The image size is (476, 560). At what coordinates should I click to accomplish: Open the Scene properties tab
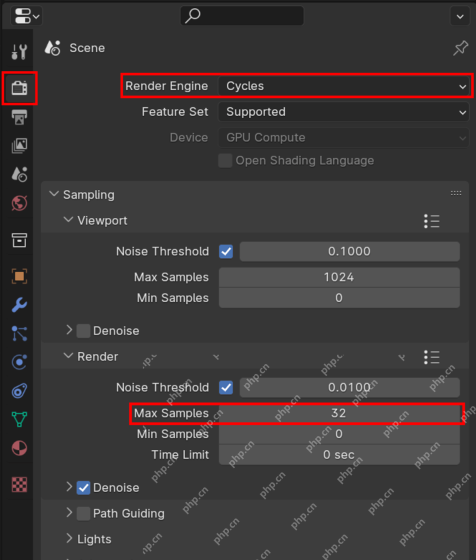[x=19, y=174]
